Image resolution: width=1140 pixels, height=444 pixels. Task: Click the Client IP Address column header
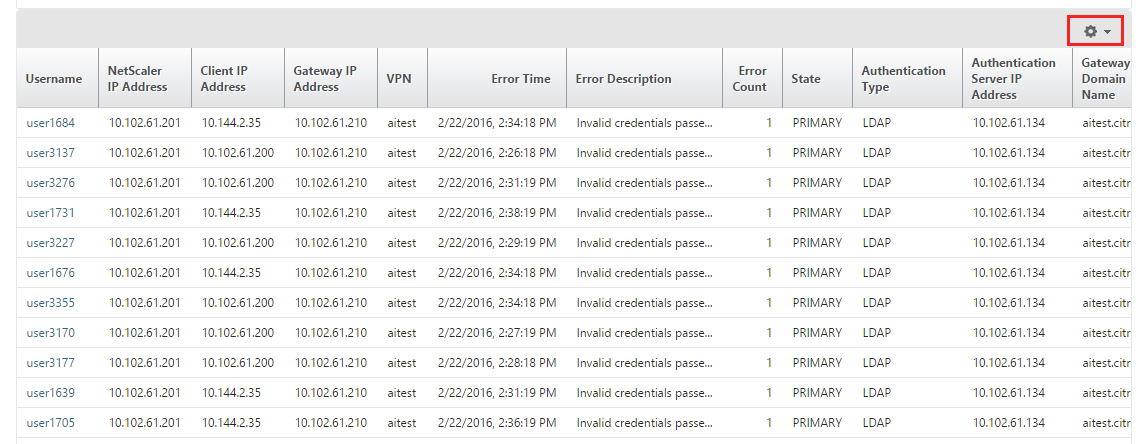pos(224,78)
